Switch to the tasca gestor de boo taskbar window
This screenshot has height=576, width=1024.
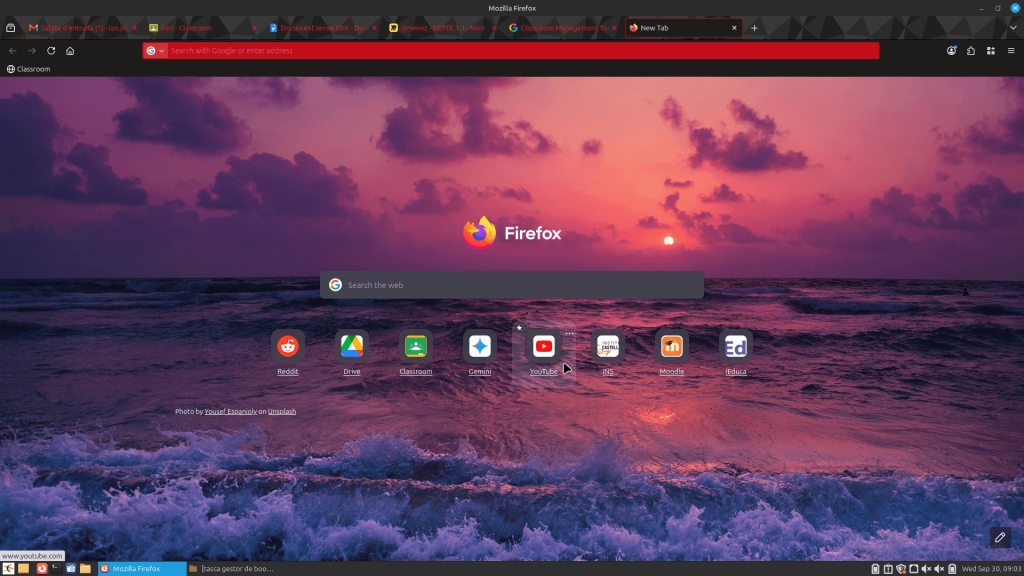tap(231, 569)
